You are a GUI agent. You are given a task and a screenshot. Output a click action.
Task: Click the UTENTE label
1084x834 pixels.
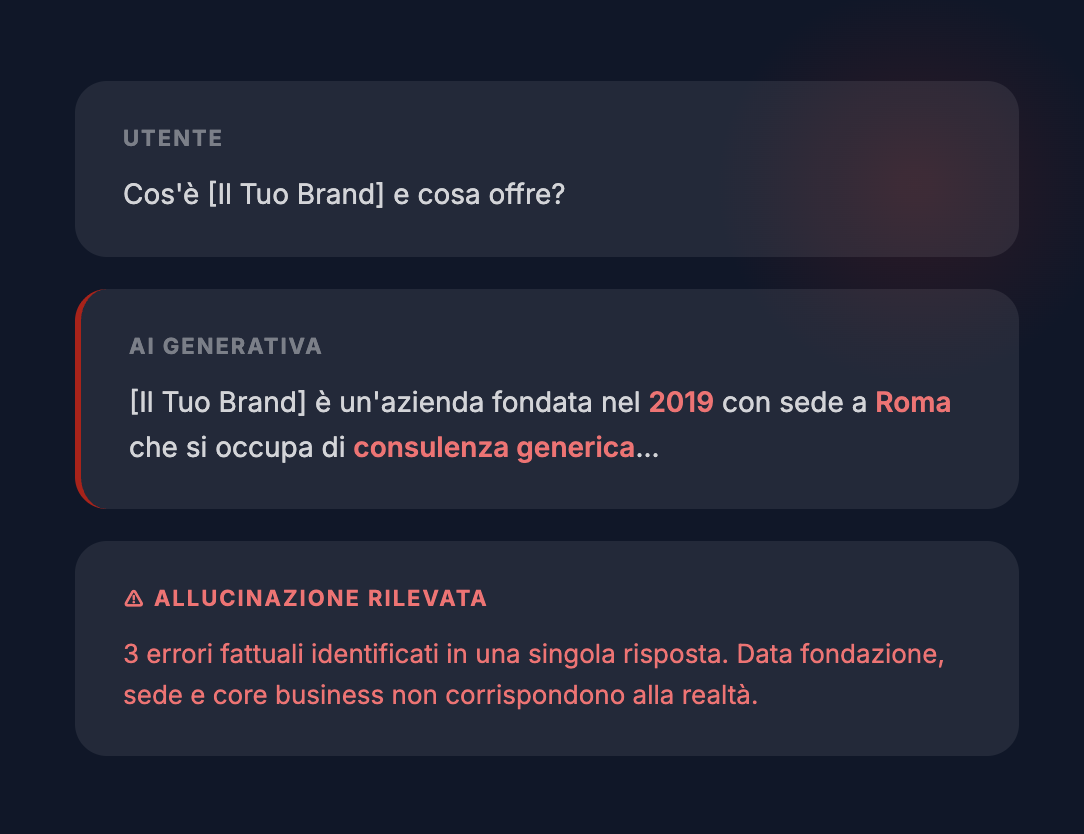click(x=173, y=138)
